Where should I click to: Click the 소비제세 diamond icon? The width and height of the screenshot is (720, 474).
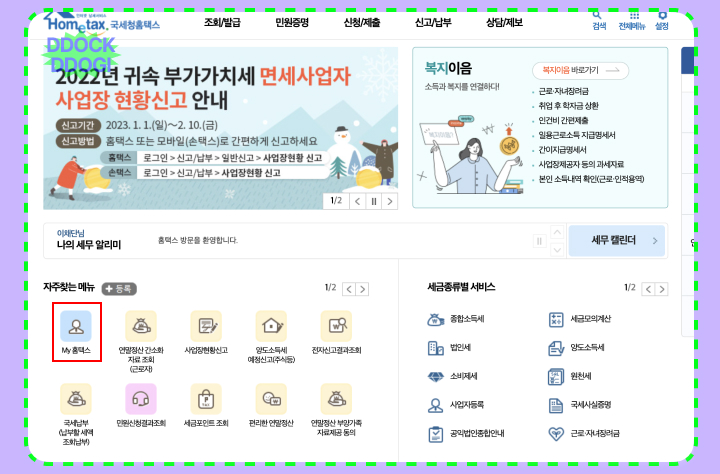(x=435, y=377)
